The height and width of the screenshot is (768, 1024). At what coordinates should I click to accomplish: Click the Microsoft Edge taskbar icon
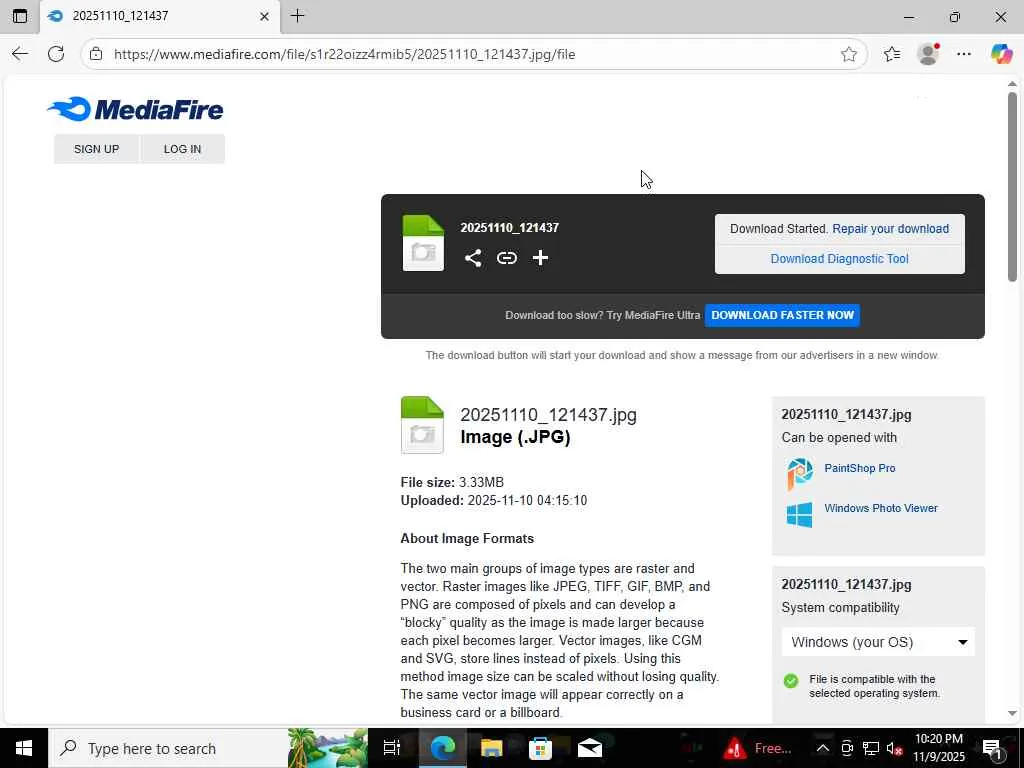[442, 748]
